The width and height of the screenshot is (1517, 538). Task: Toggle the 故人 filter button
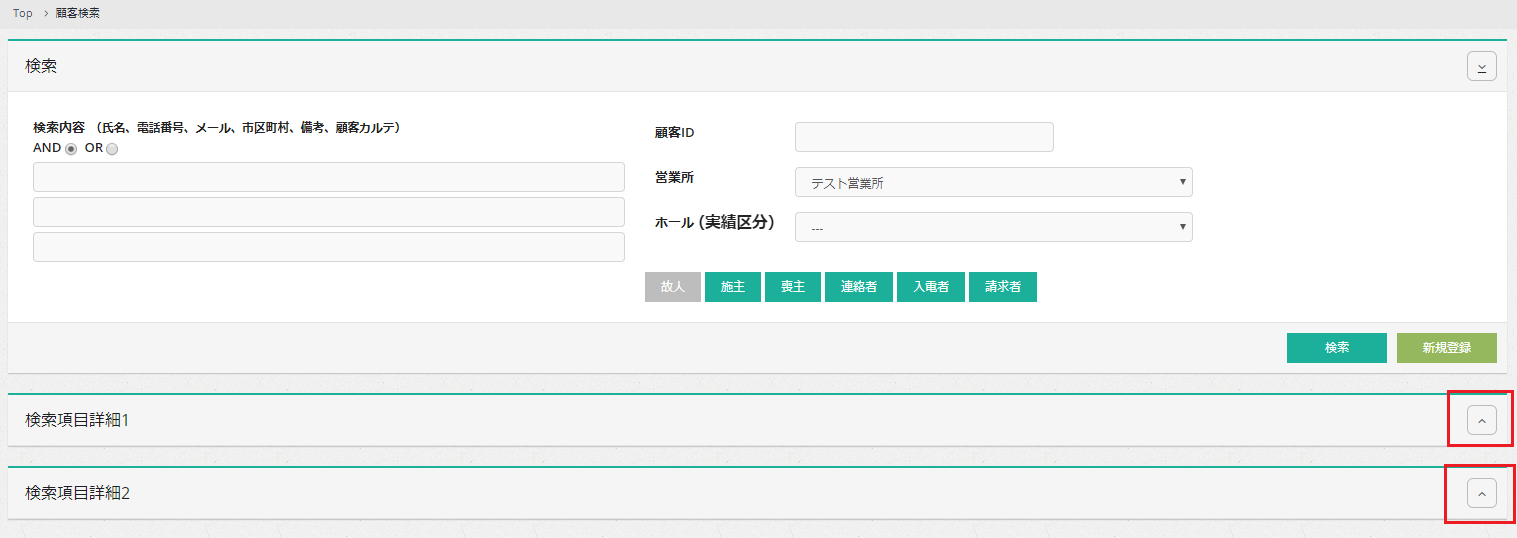click(672, 287)
